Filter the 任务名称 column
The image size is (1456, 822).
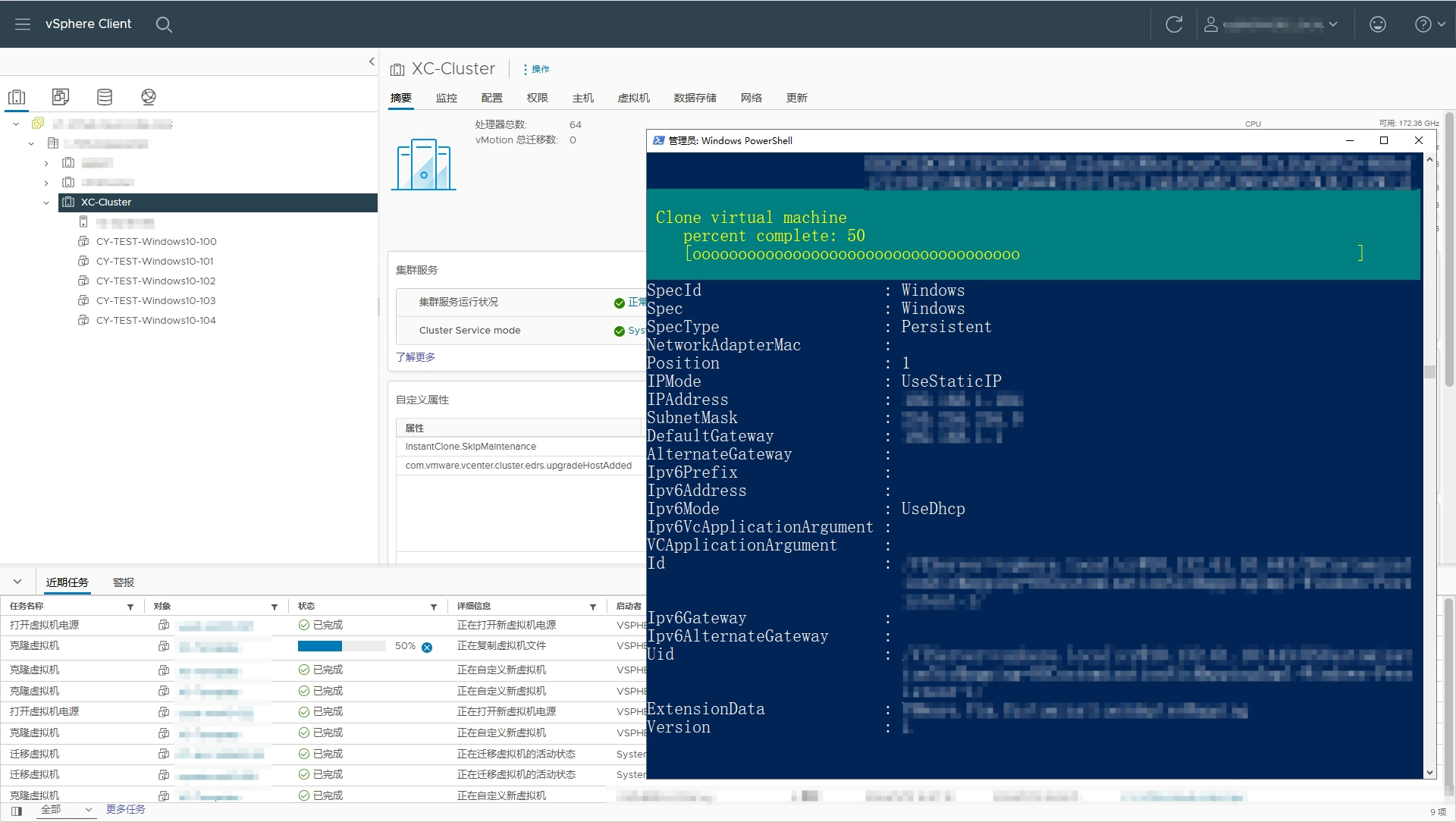130,607
